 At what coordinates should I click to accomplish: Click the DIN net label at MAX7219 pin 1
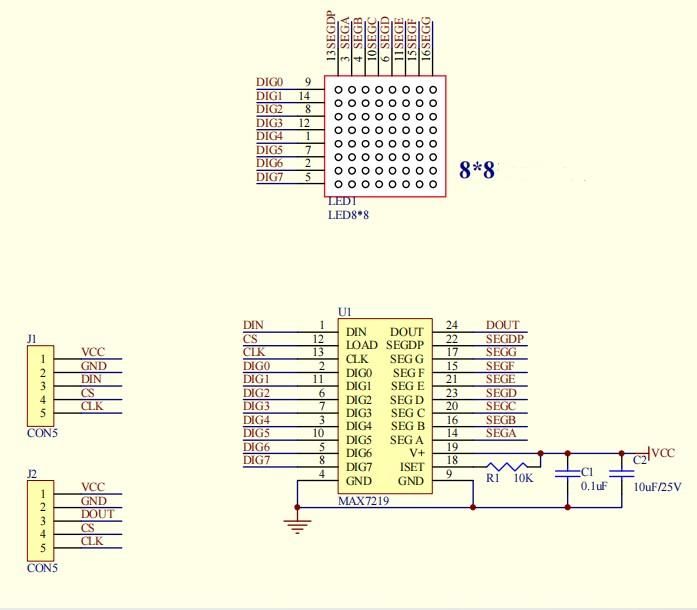pos(253,325)
